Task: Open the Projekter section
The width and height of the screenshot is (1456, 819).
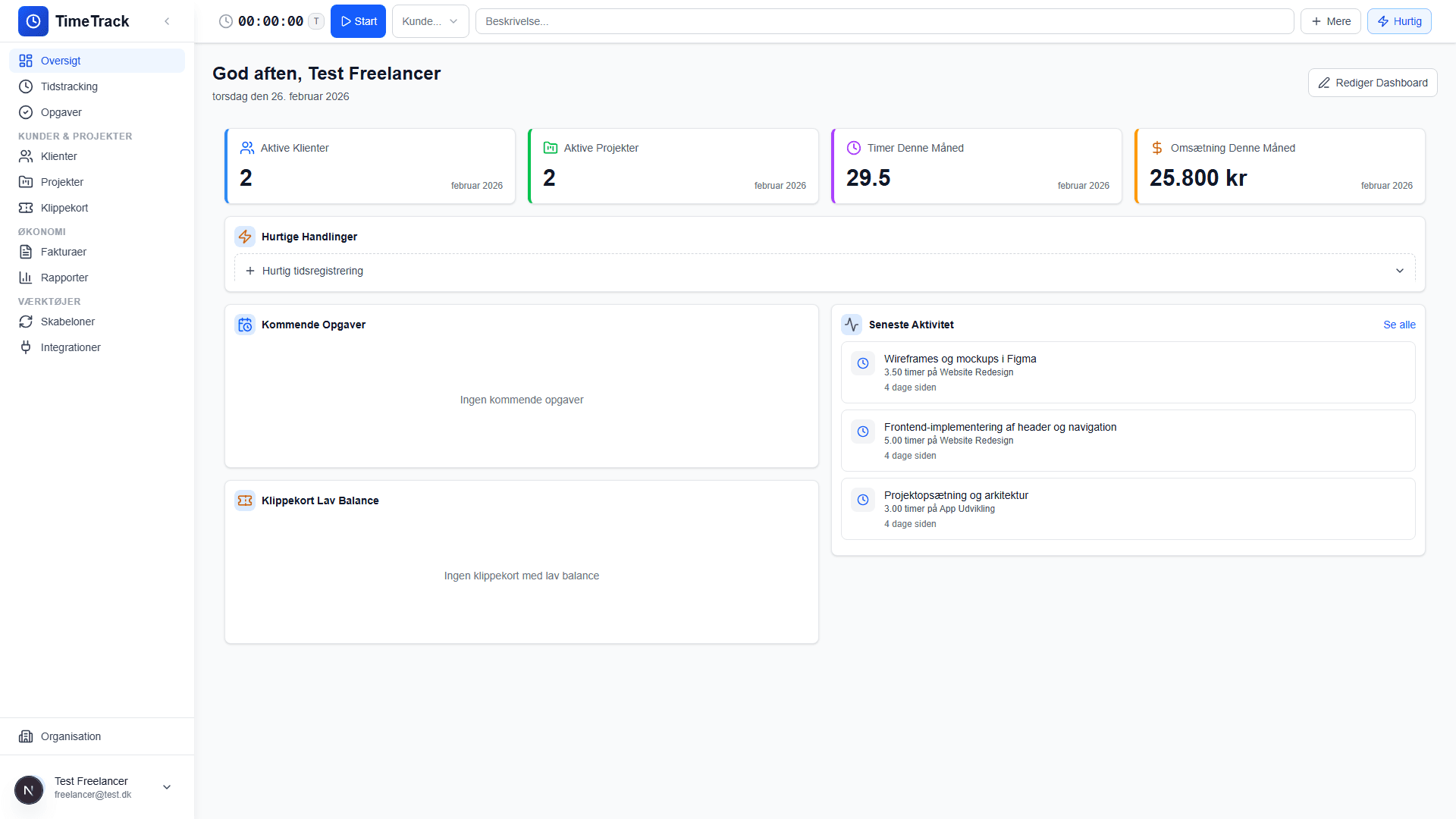Action: click(x=97, y=182)
